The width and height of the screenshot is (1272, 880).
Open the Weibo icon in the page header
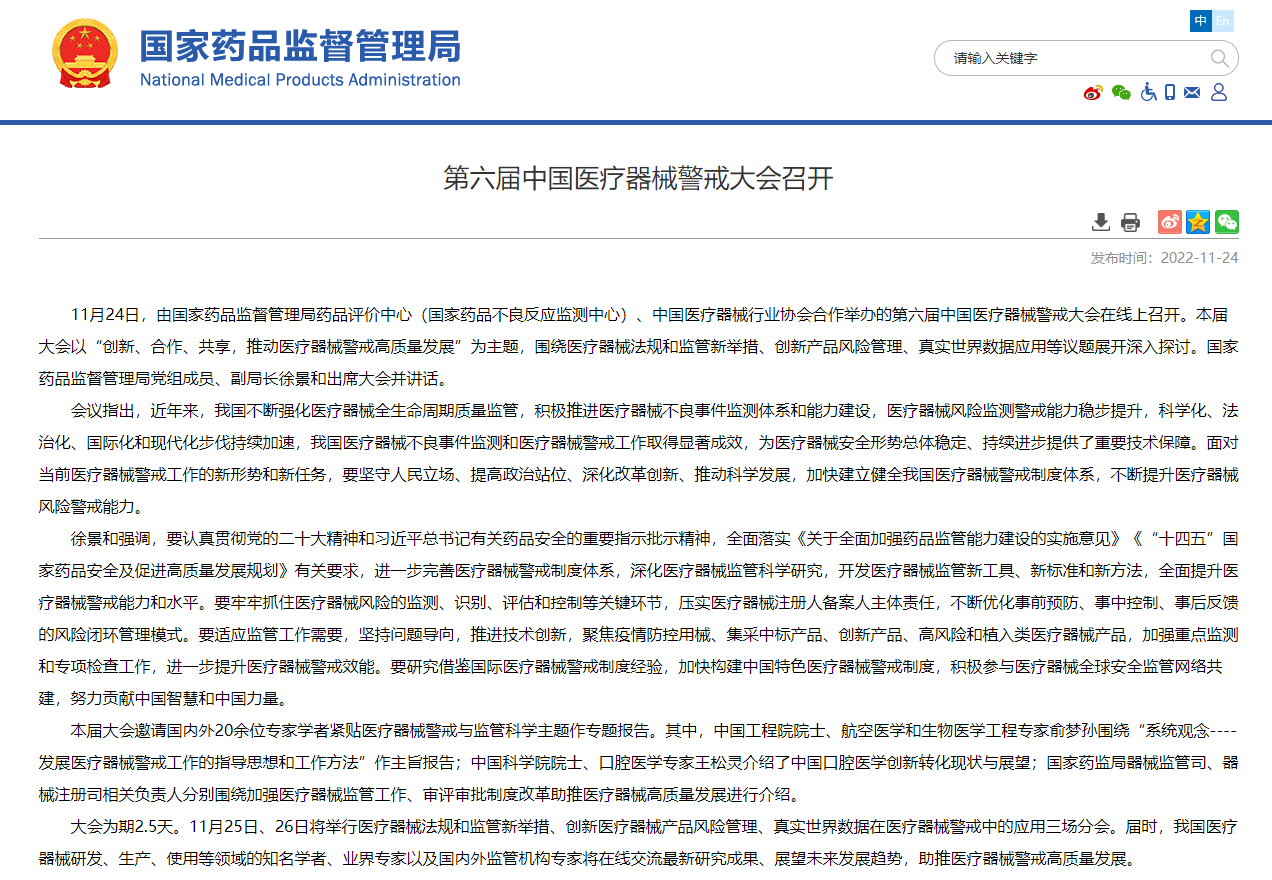click(1093, 92)
